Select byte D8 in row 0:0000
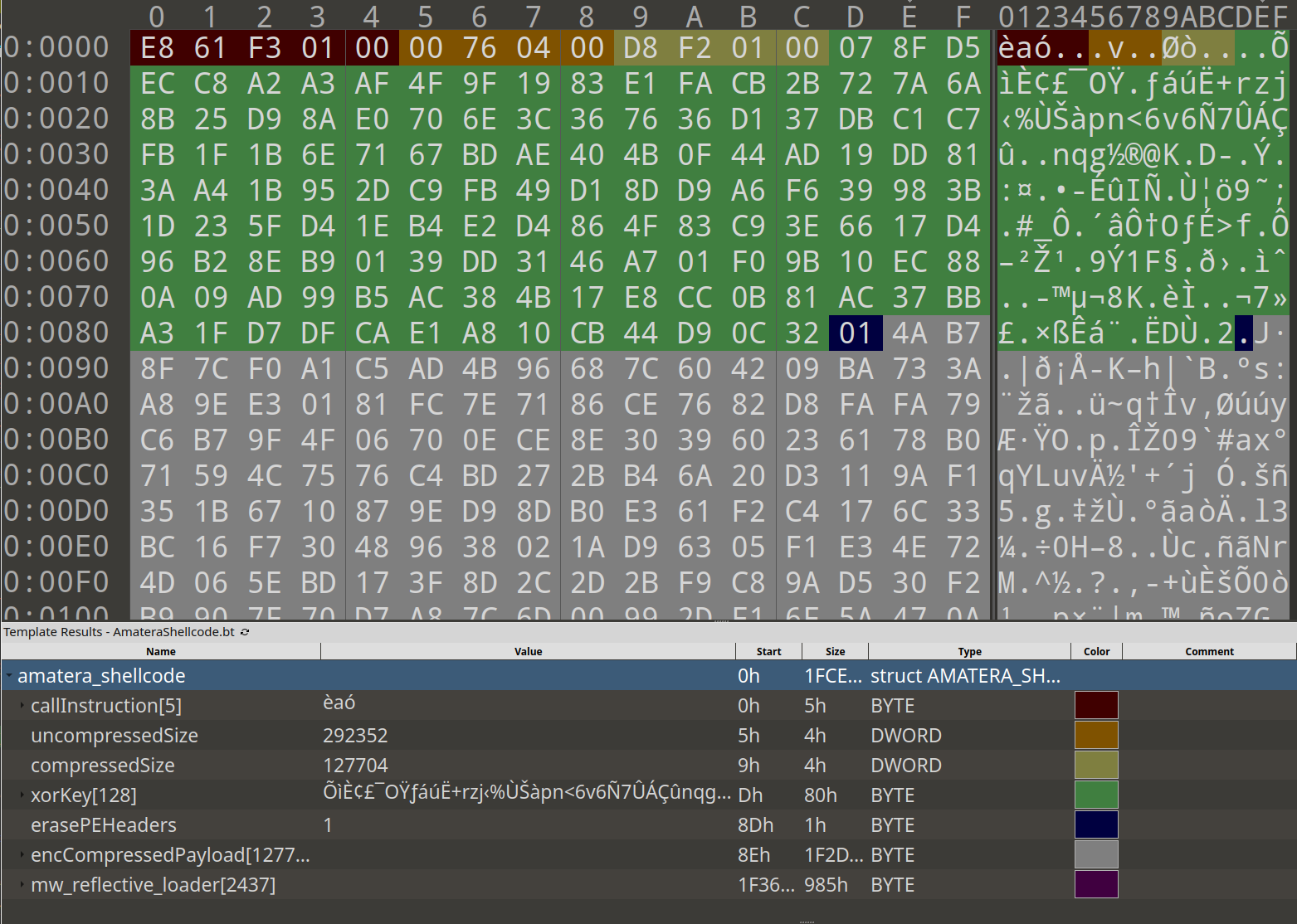The height and width of the screenshot is (924, 1297). [x=641, y=48]
